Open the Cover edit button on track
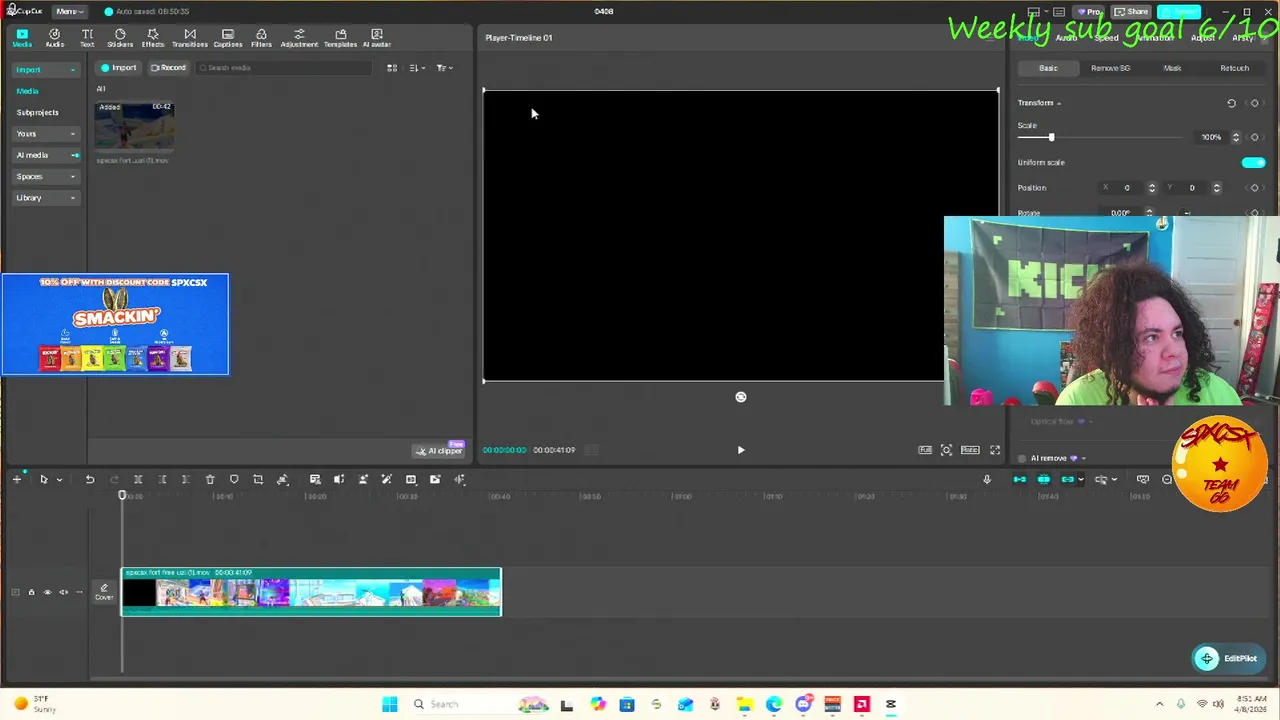 (104, 592)
